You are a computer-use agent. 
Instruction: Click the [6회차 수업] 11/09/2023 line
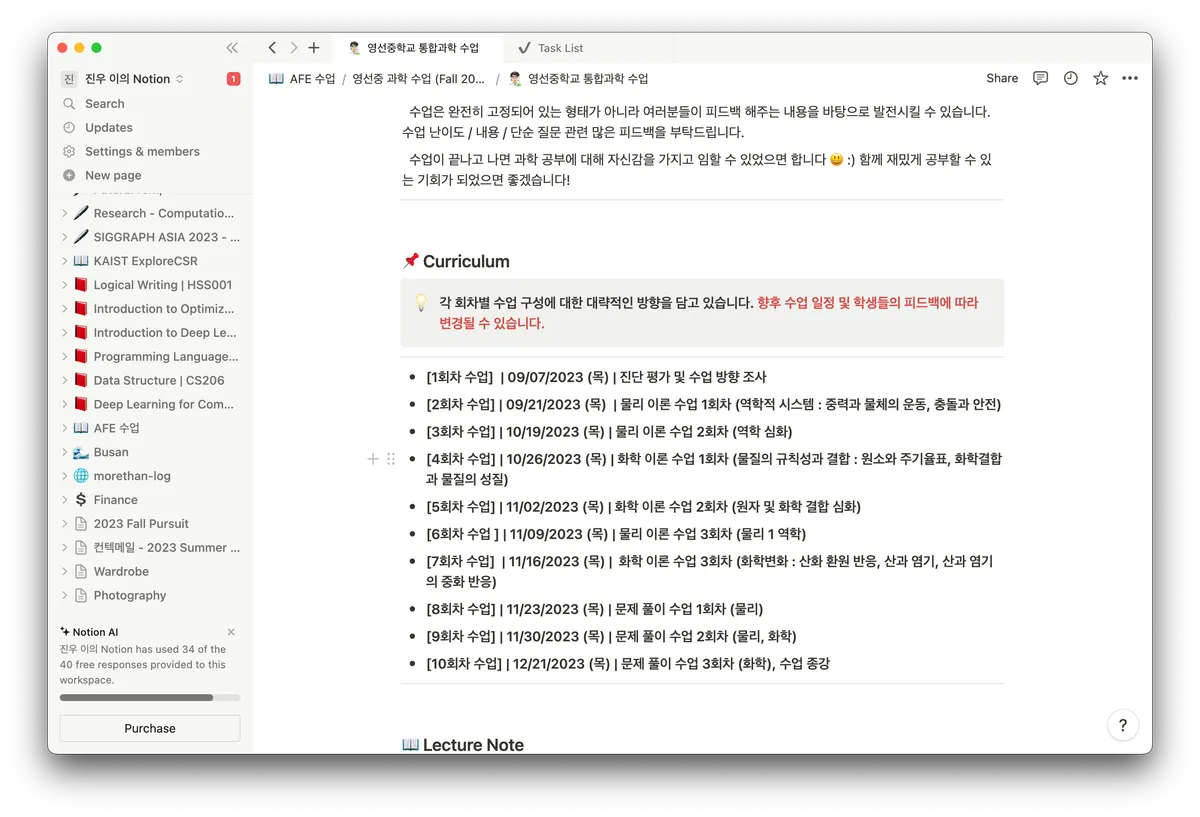coord(616,534)
